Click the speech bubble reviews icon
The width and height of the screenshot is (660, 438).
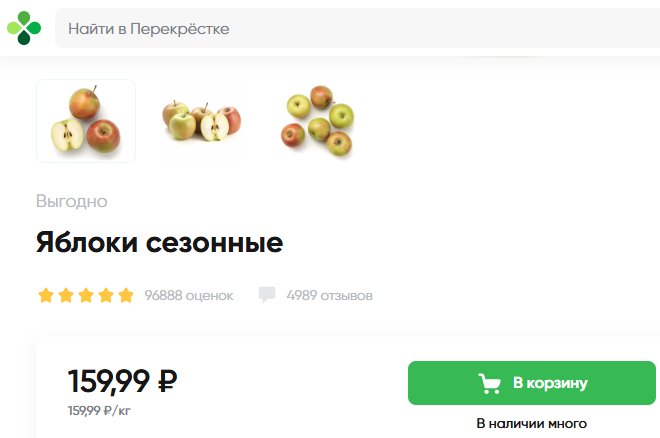(267, 295)
